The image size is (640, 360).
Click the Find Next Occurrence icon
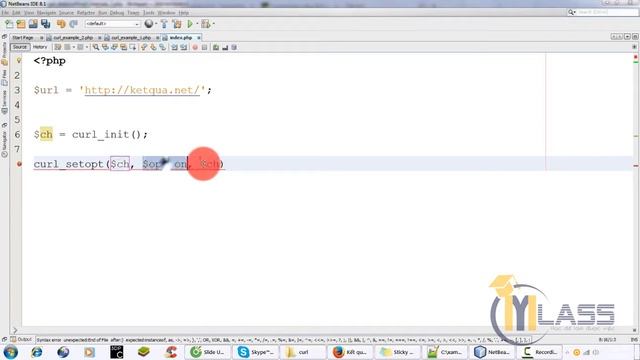pyautogui.click(x=114, y=47)
